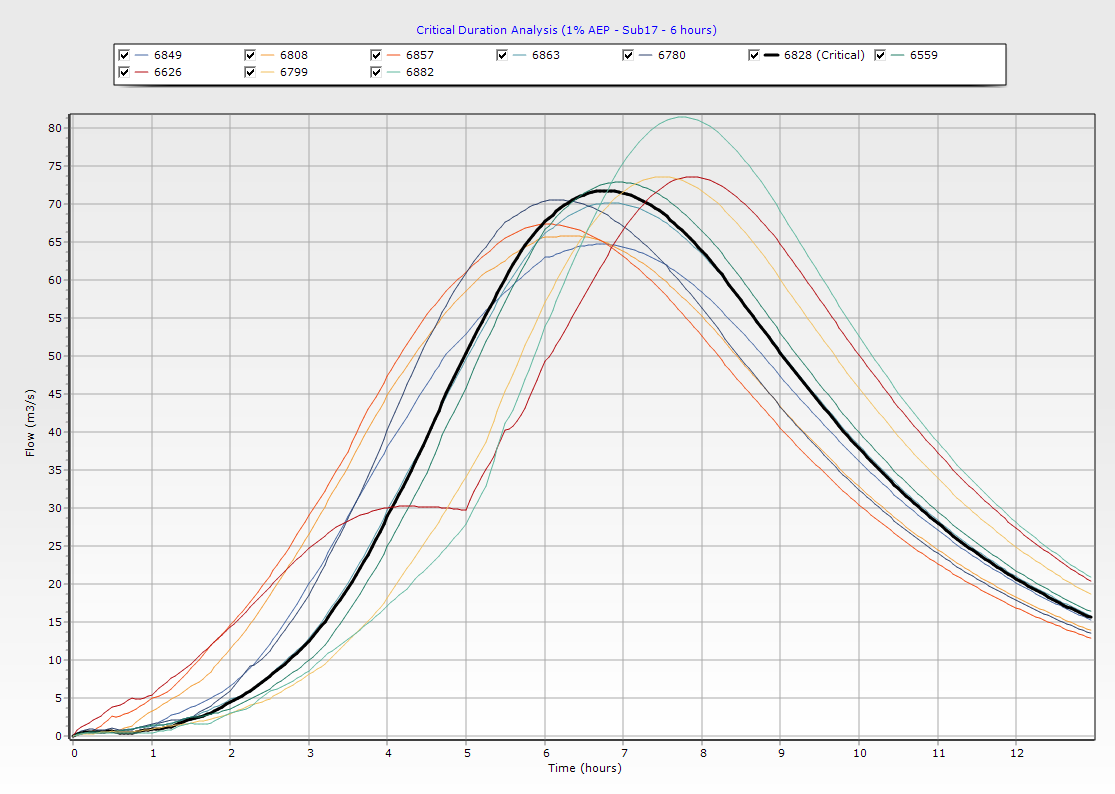Click the 6849 legend label text
The image size is (1115, 794).
click(x=168, y=55)
